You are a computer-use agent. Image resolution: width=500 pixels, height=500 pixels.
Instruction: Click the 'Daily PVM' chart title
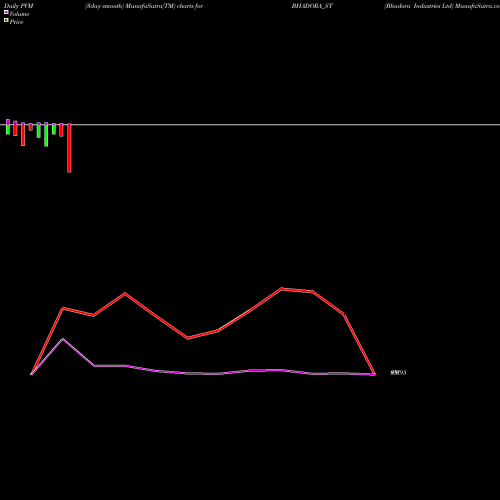[x=19, y=6]
